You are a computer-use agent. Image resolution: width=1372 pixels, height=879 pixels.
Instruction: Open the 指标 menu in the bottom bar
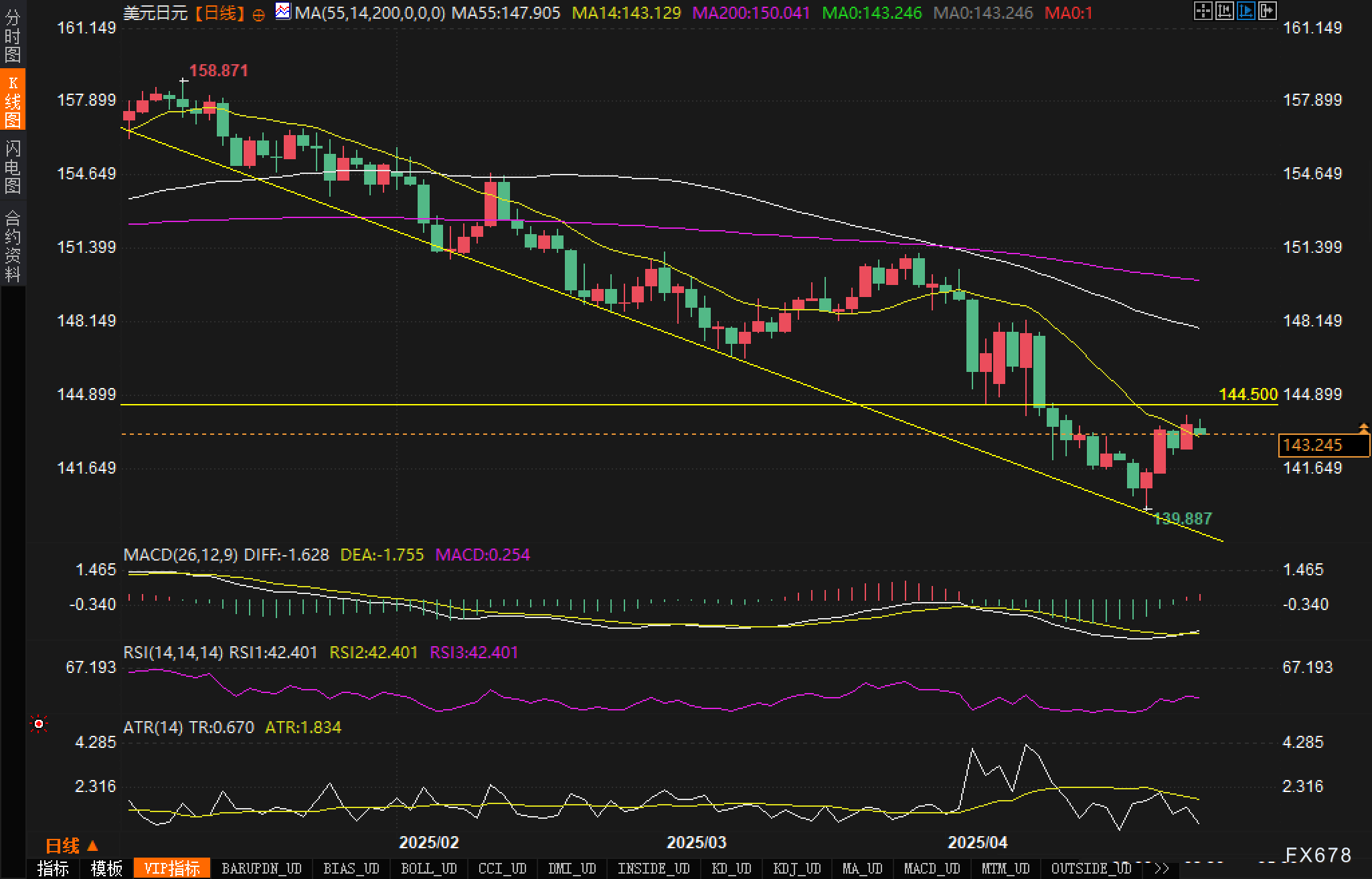click(x=53, y=868)
